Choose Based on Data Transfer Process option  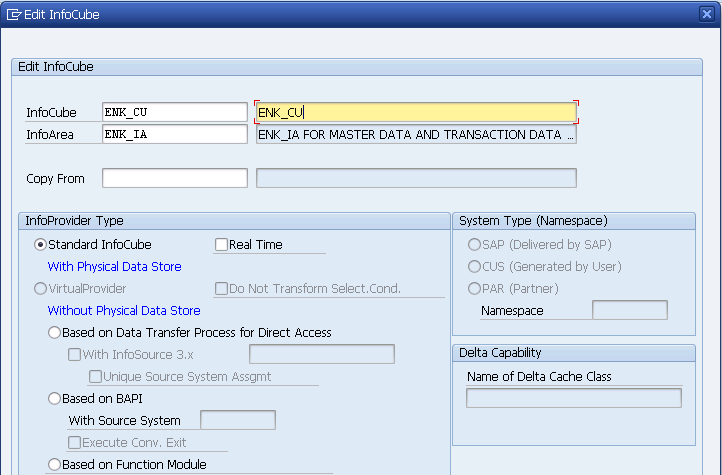click(x=54, y=332)
